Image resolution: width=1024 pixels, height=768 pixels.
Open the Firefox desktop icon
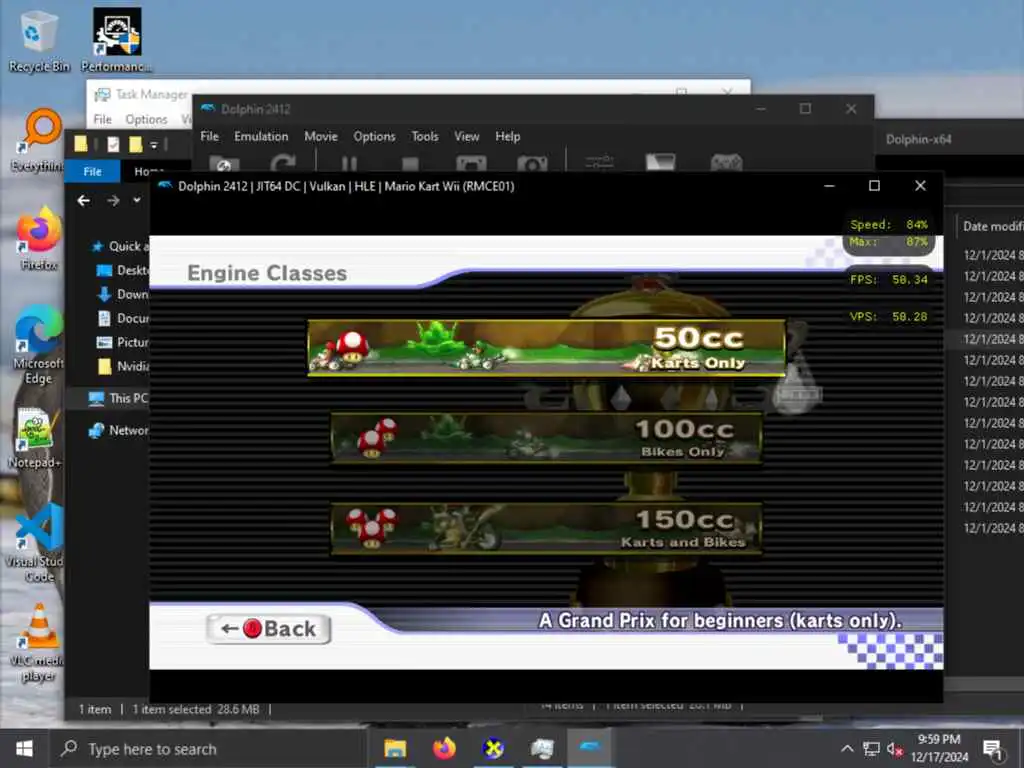point(39,239)
